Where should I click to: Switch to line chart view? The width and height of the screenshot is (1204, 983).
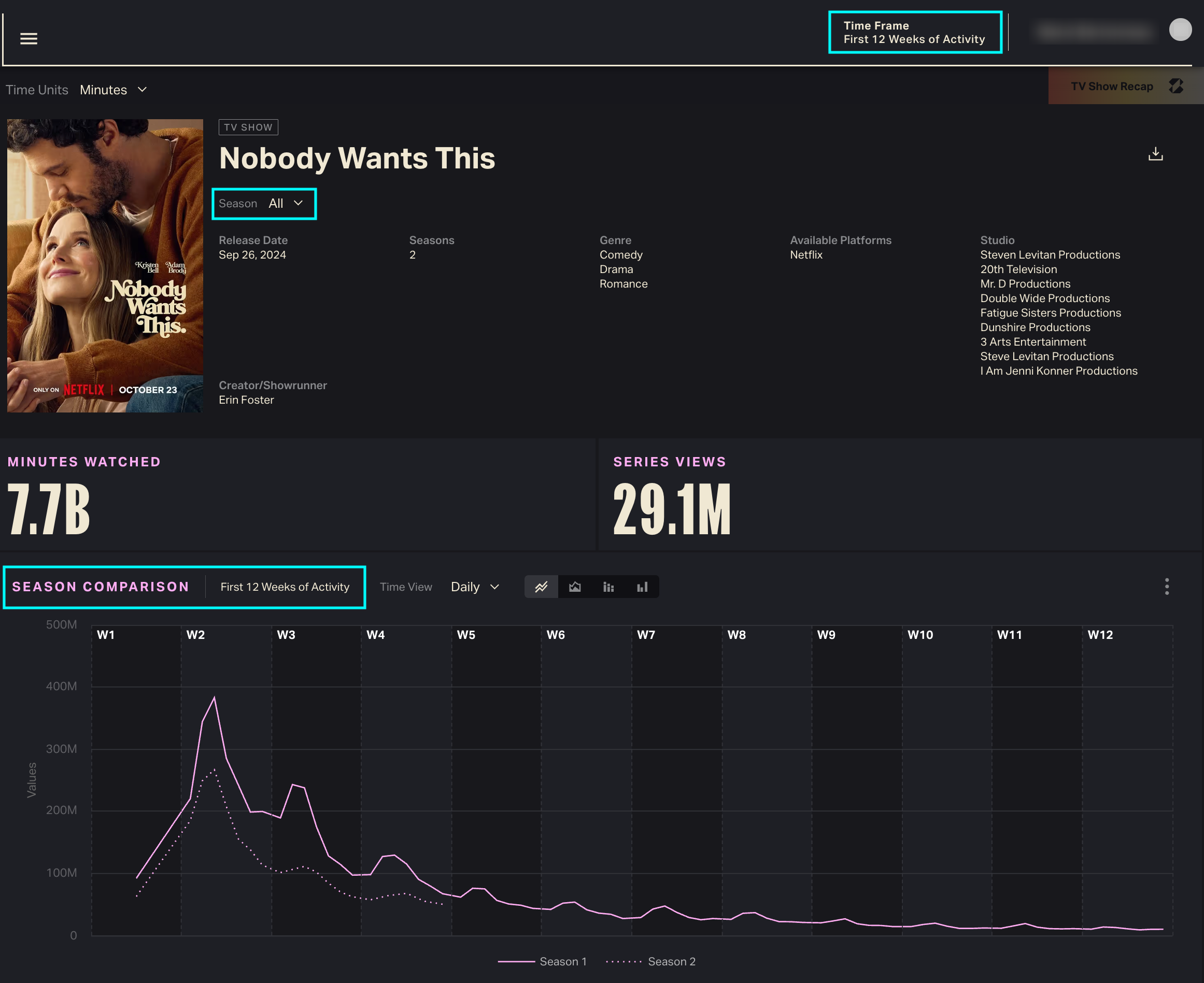542,587
